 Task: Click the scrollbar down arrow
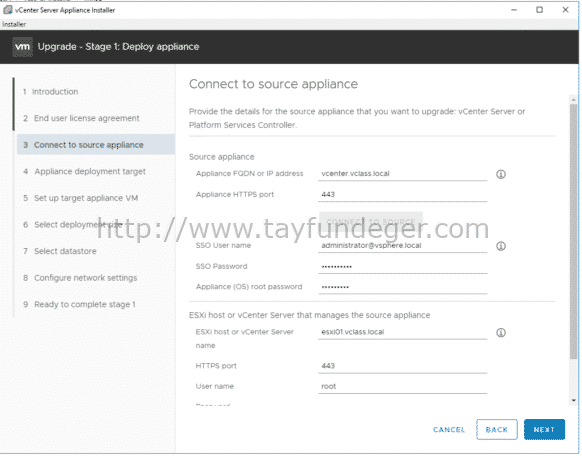574,401
